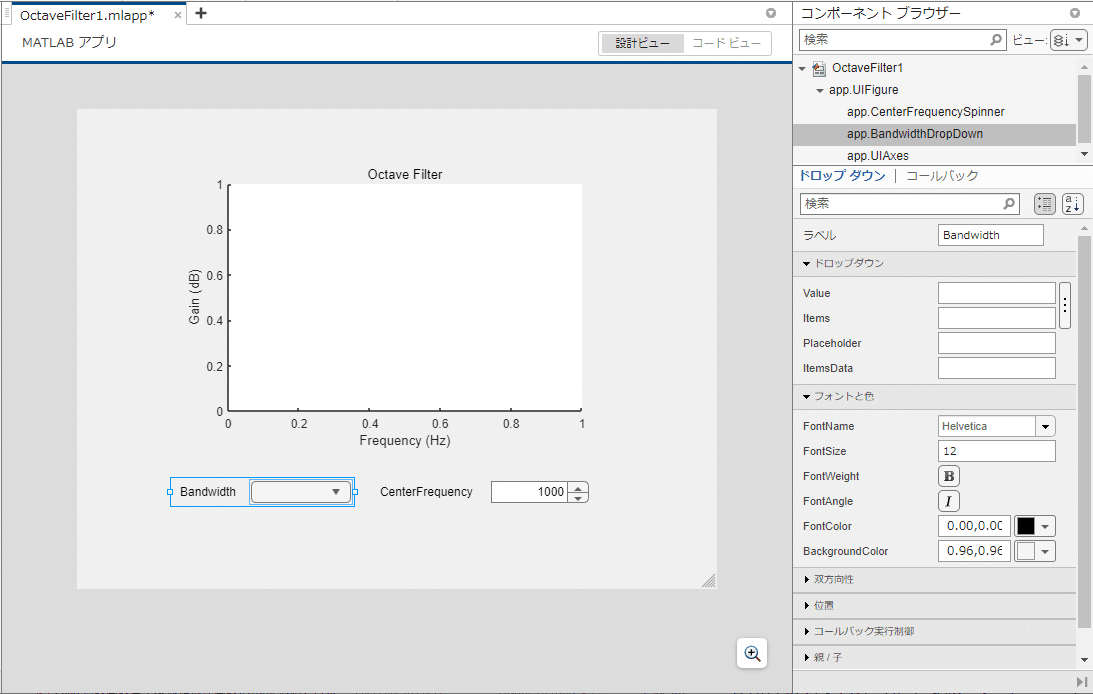Toggle the bold FontWeight icon

(949, 476)
